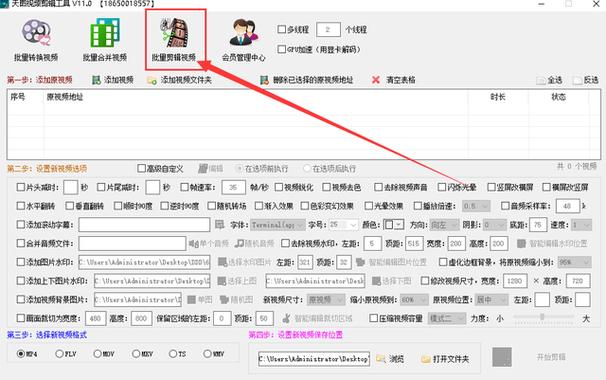Click the 单图 background image button
606x380 pixels.
pos(199,300)
